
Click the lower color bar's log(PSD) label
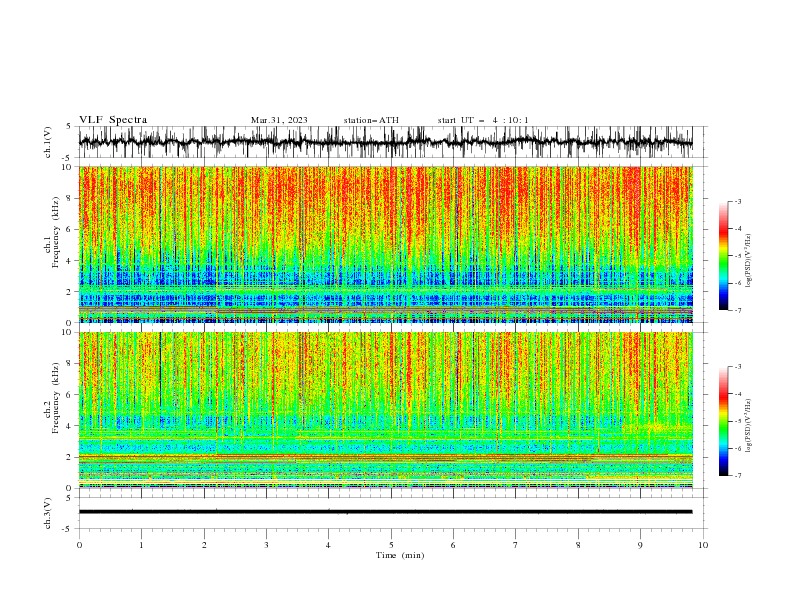[x=749, y=426]
